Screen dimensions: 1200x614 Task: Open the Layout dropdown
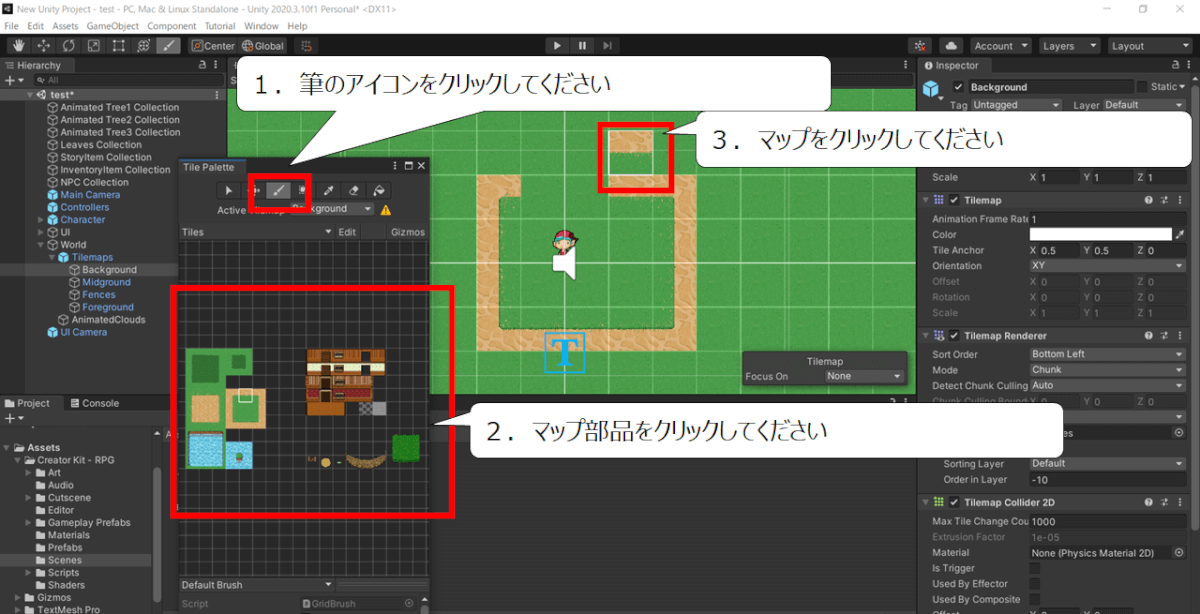[x=1149, y=45]
